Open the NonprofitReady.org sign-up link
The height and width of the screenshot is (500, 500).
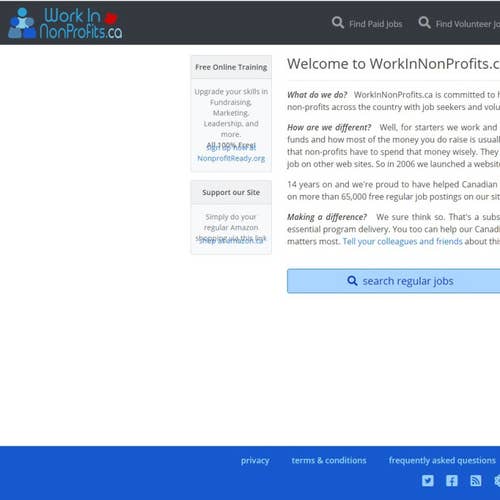pos(231,153)
